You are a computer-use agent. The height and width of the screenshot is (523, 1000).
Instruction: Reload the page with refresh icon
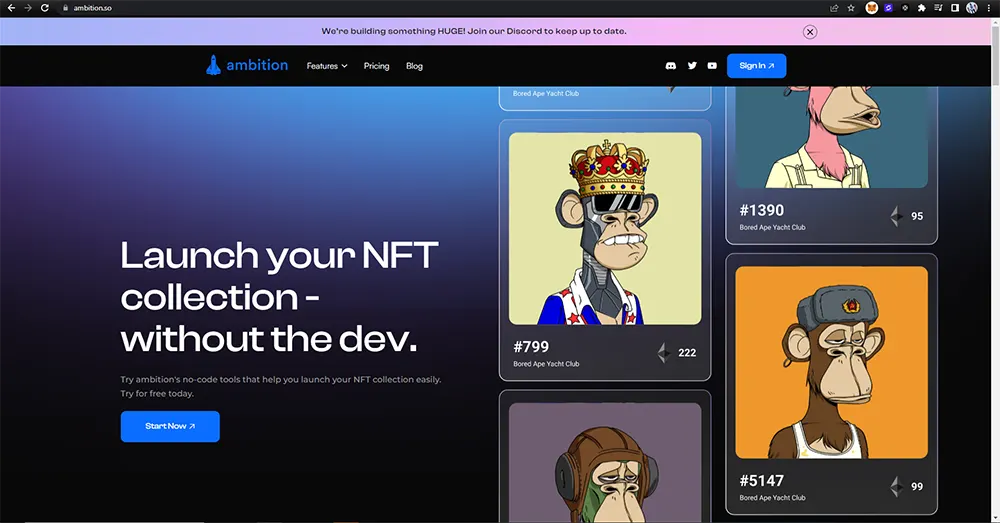pos(45,8)
